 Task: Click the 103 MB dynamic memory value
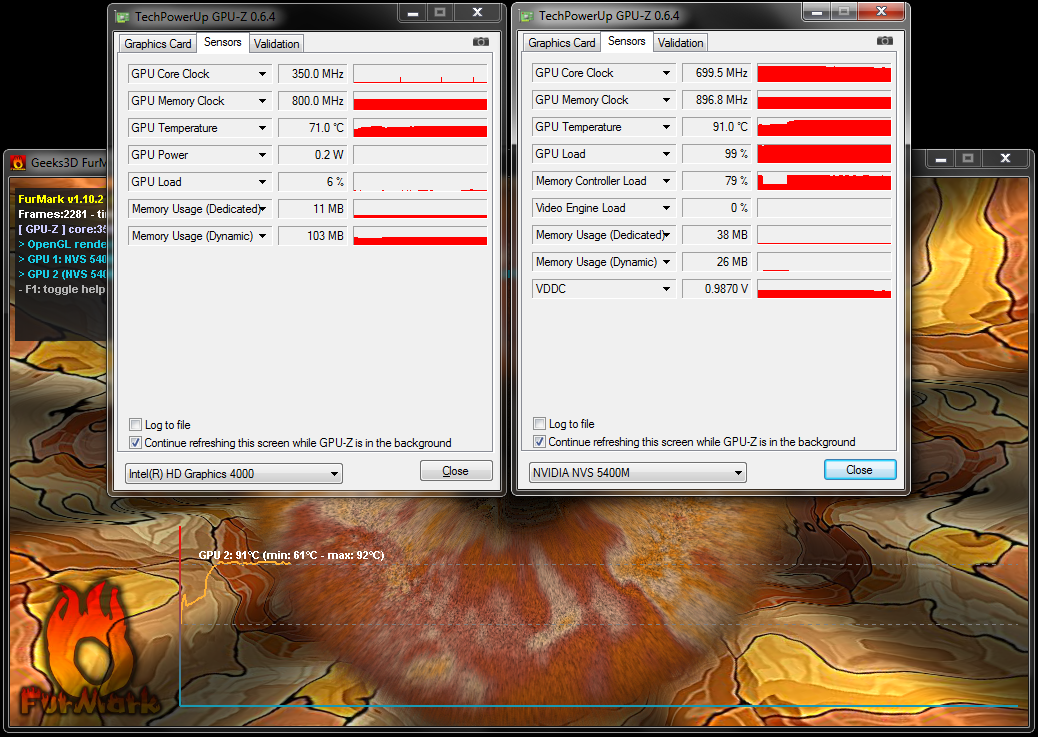click(313, 236)
